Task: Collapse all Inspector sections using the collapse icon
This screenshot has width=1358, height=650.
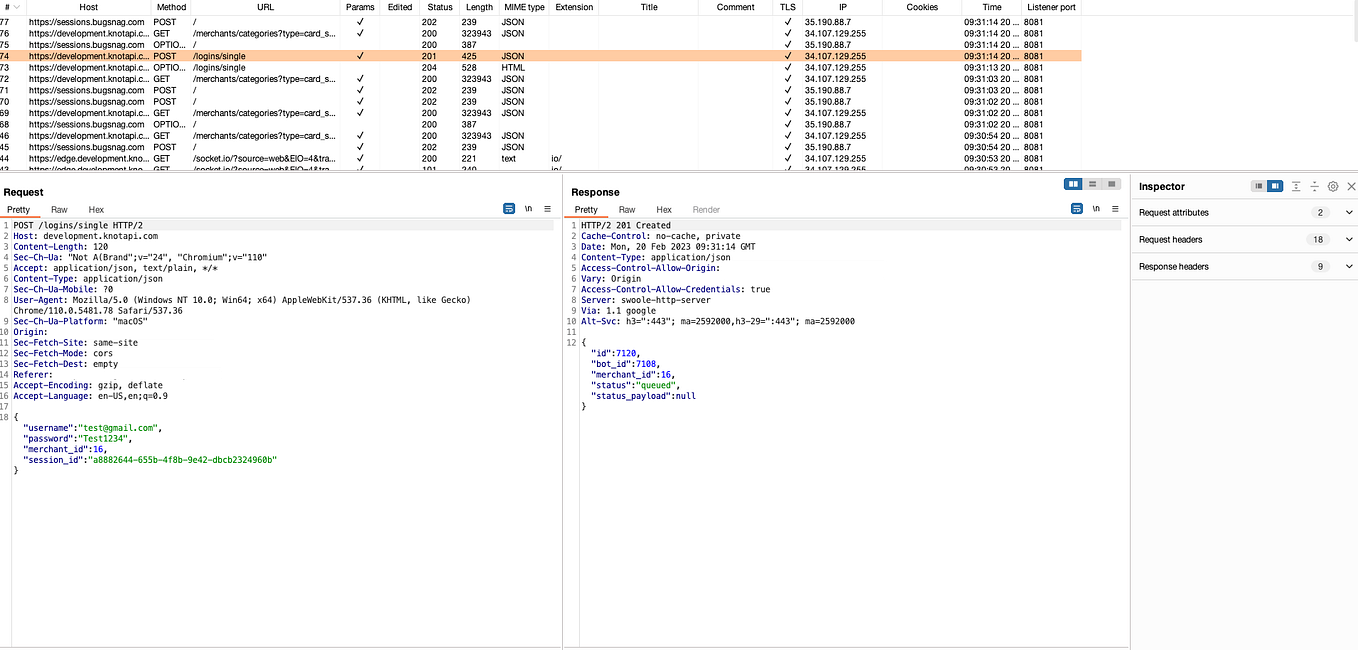Action: click(1297, 186)
